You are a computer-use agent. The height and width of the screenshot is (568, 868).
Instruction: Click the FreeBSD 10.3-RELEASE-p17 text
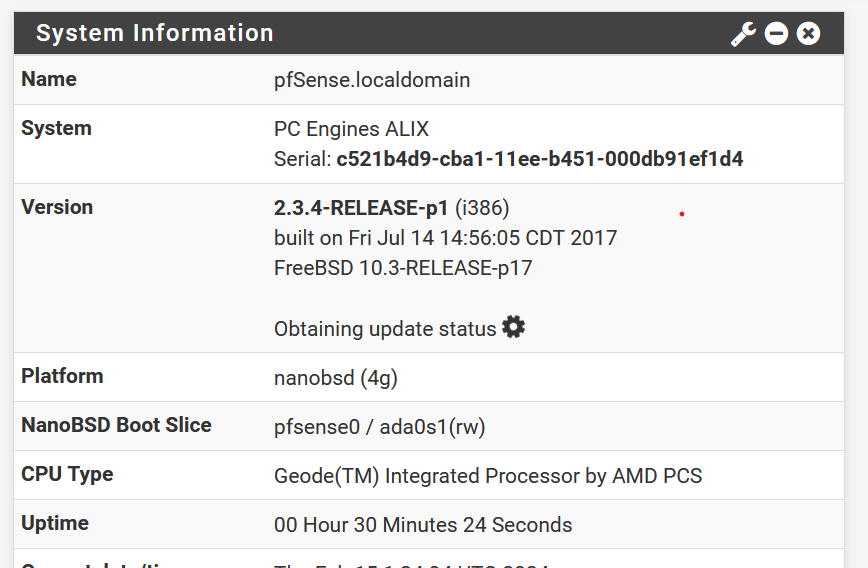click(x=403, y=268)
